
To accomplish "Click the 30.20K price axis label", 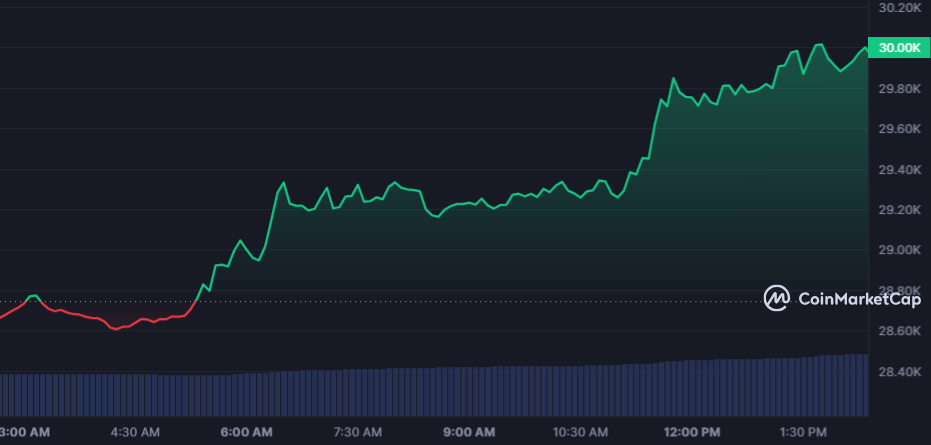I will coord(898,8).
